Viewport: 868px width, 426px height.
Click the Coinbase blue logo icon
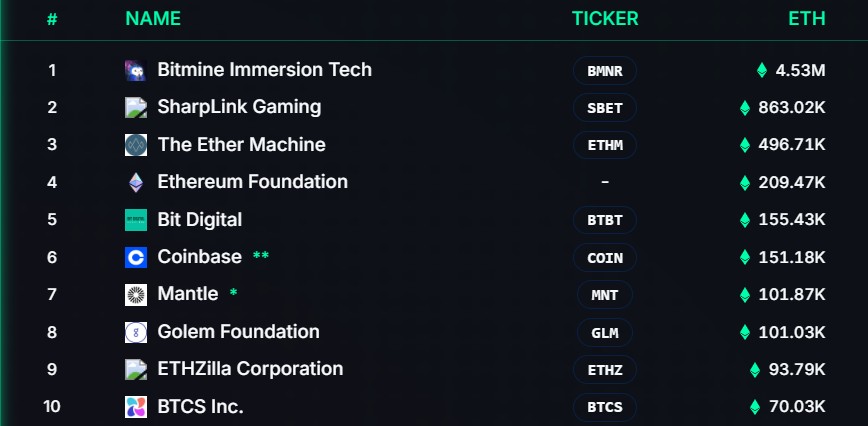tap(135, 257)
